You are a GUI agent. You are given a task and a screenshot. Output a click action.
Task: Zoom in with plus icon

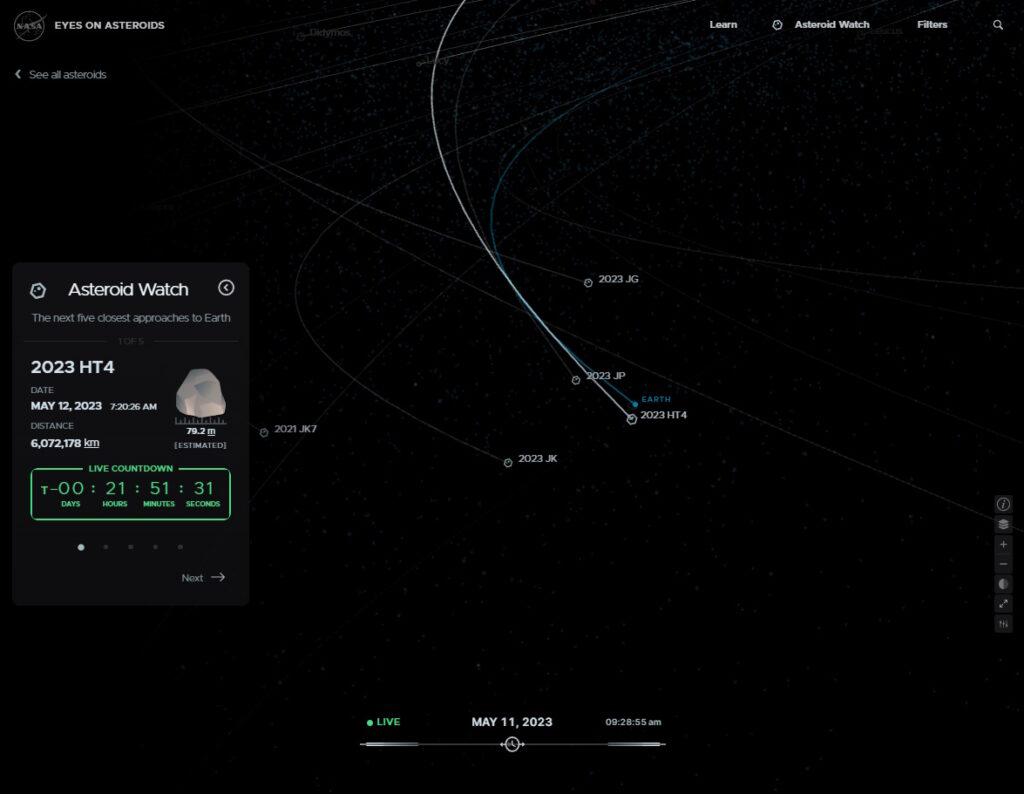click(x=1003, y=545)
